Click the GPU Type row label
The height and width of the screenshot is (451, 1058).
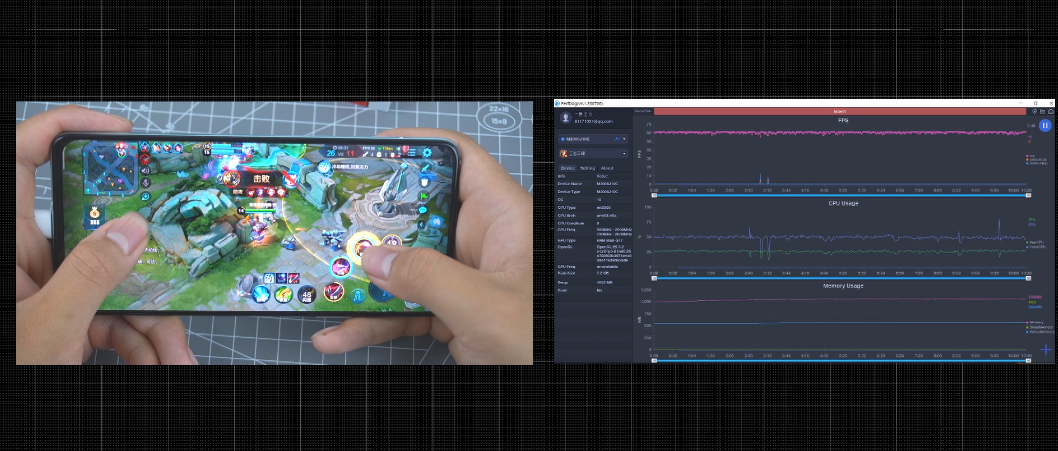coord(567,240)
